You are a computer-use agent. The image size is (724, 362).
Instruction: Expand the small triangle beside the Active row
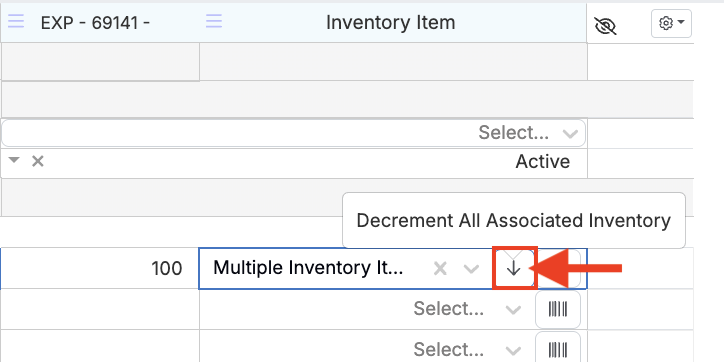click(14, 160)
